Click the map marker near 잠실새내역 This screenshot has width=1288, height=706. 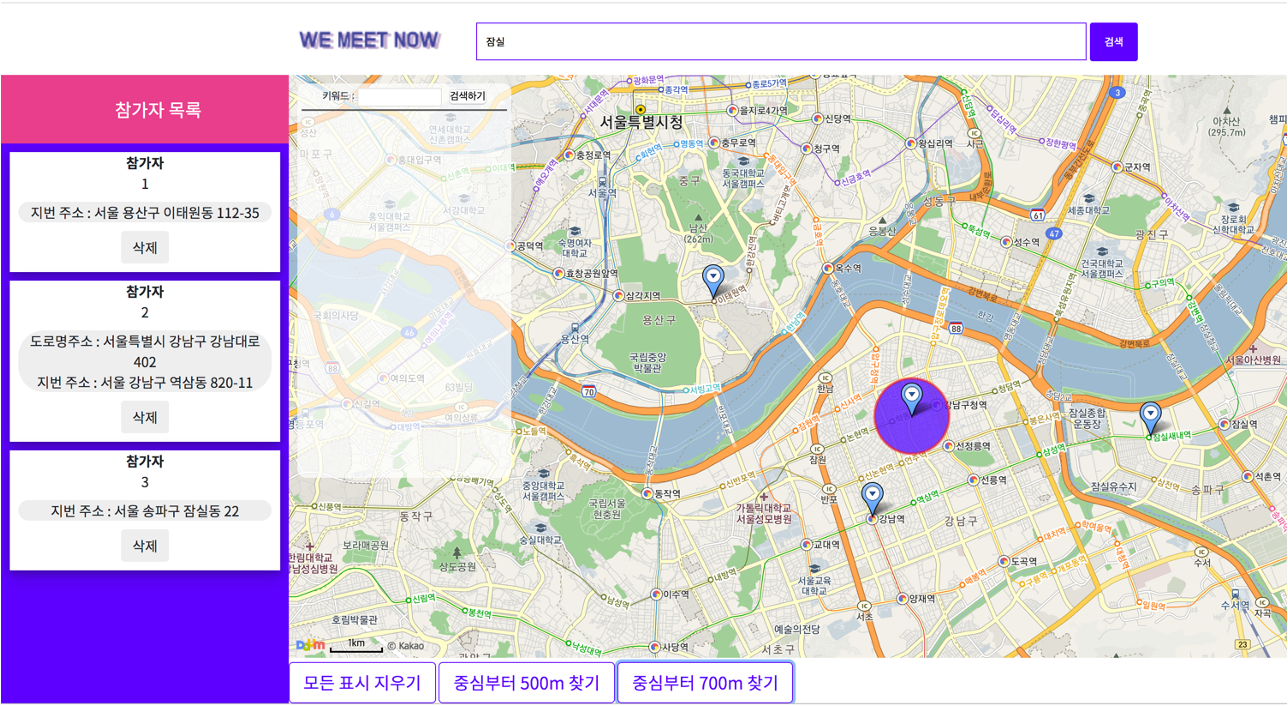[1151, 418]
